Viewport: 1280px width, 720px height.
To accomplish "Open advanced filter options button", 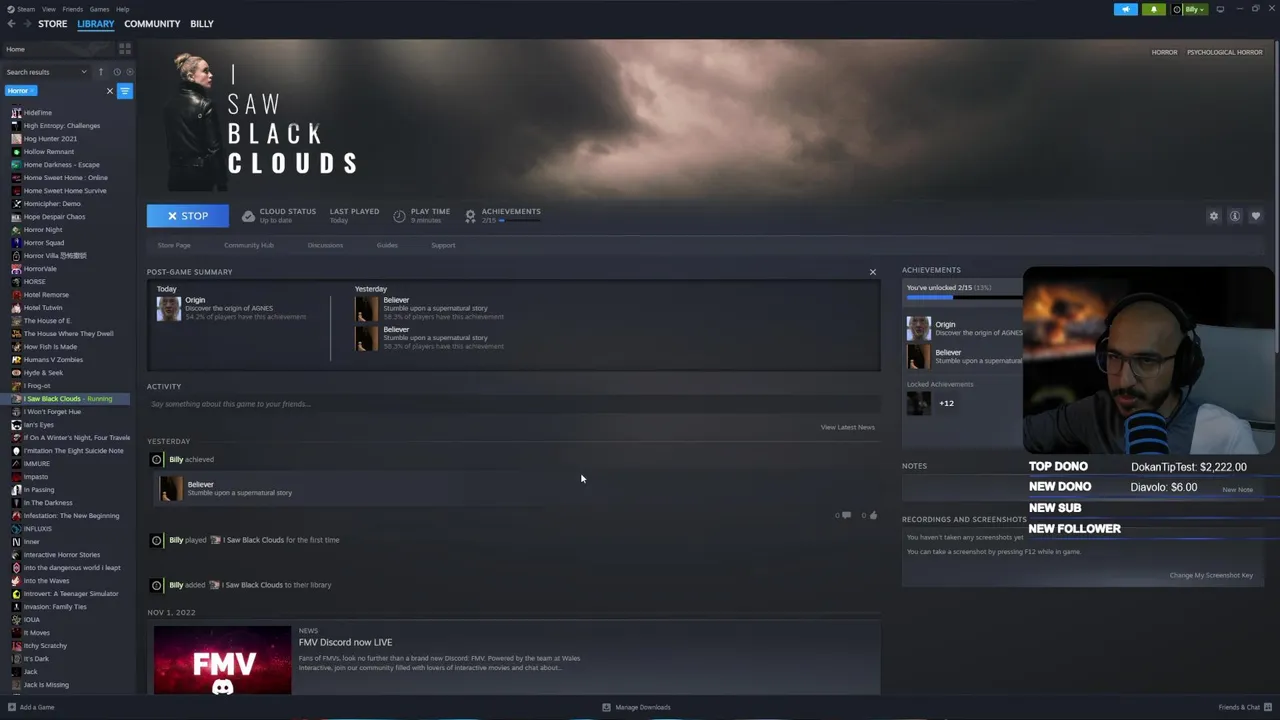I will (125, 91).
